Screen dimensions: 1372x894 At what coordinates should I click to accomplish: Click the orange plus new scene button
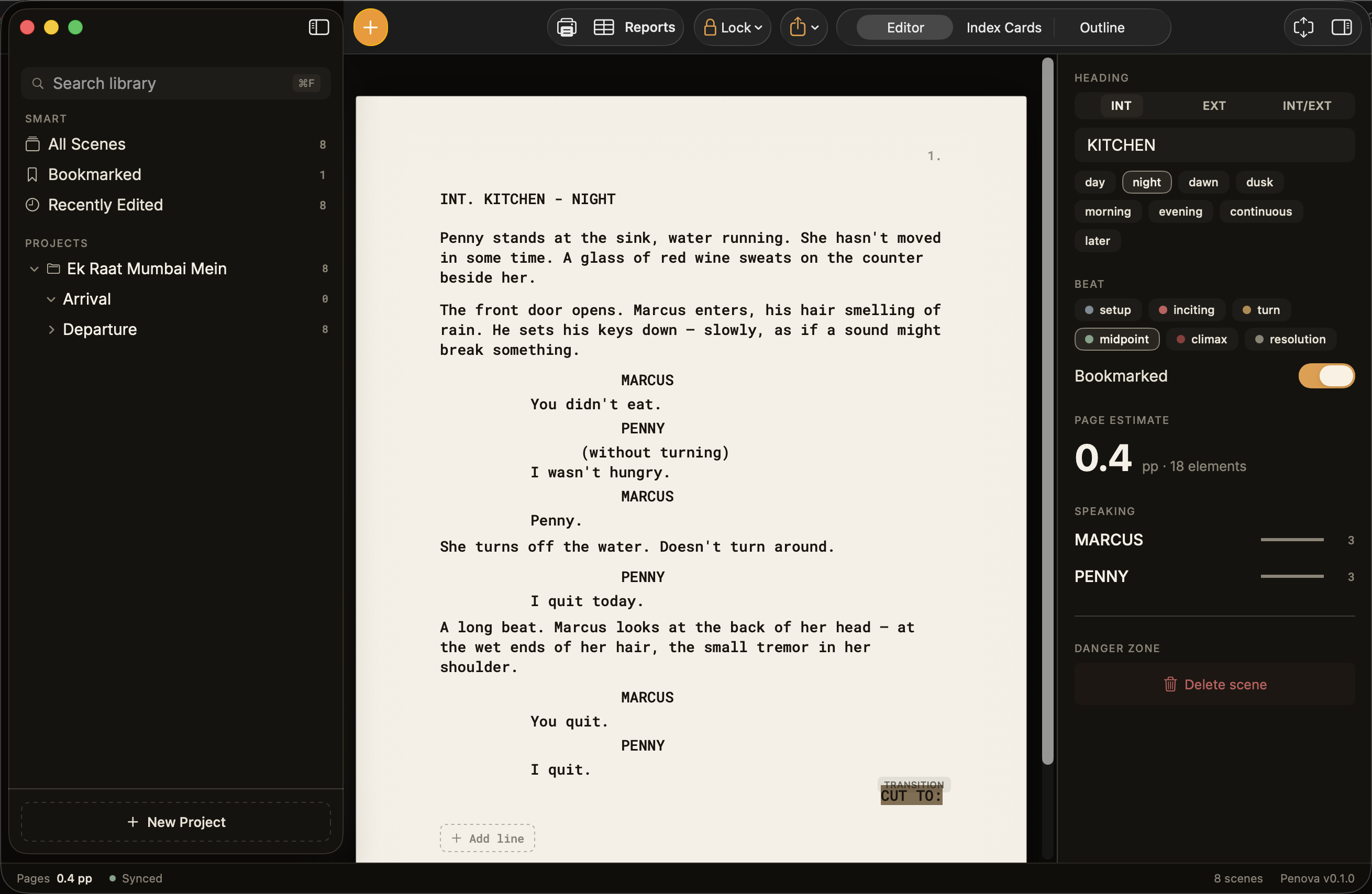[370, 27]
